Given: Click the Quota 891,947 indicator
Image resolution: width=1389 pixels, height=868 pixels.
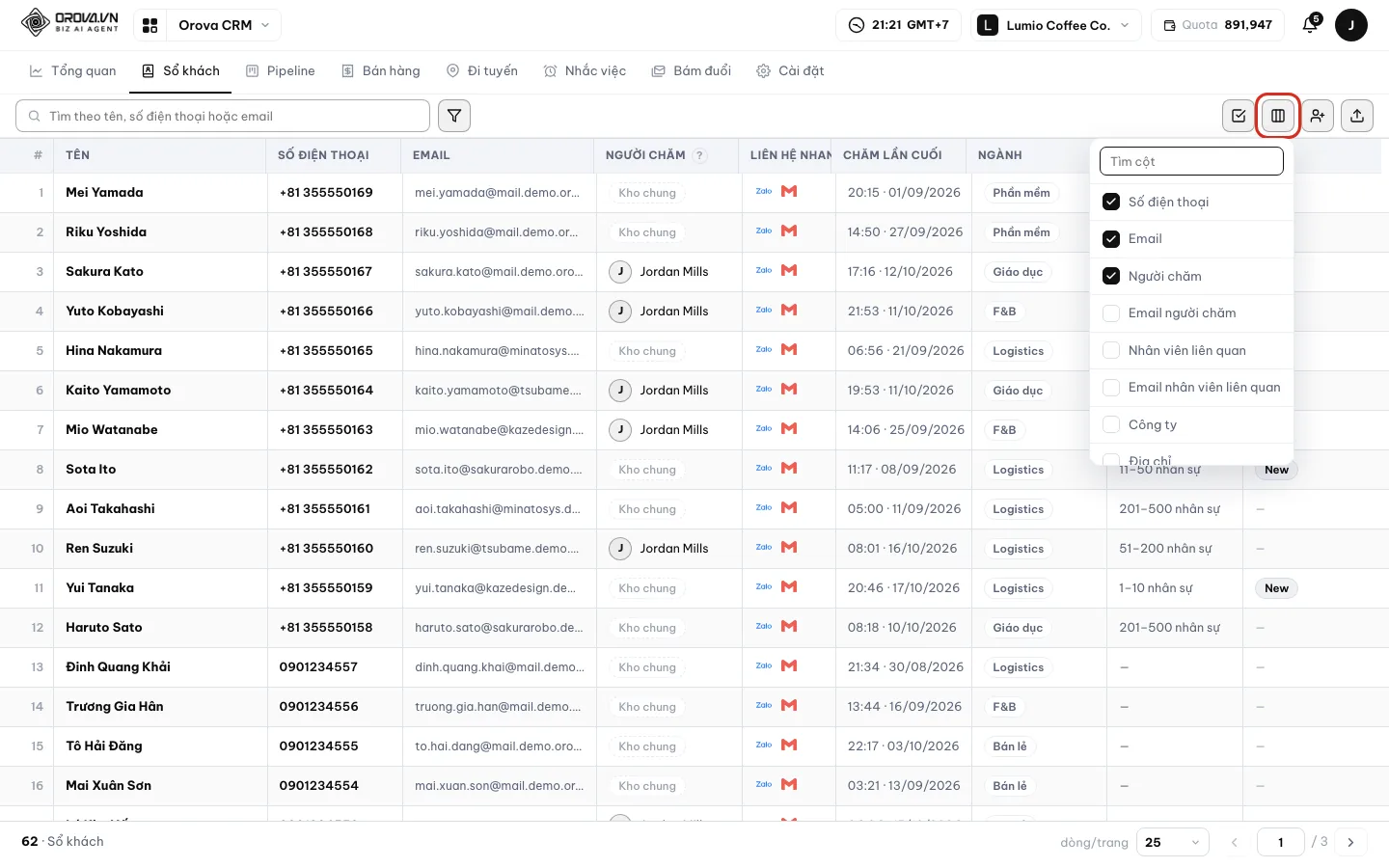Looking at the screenshot, I should [1217, 25].
